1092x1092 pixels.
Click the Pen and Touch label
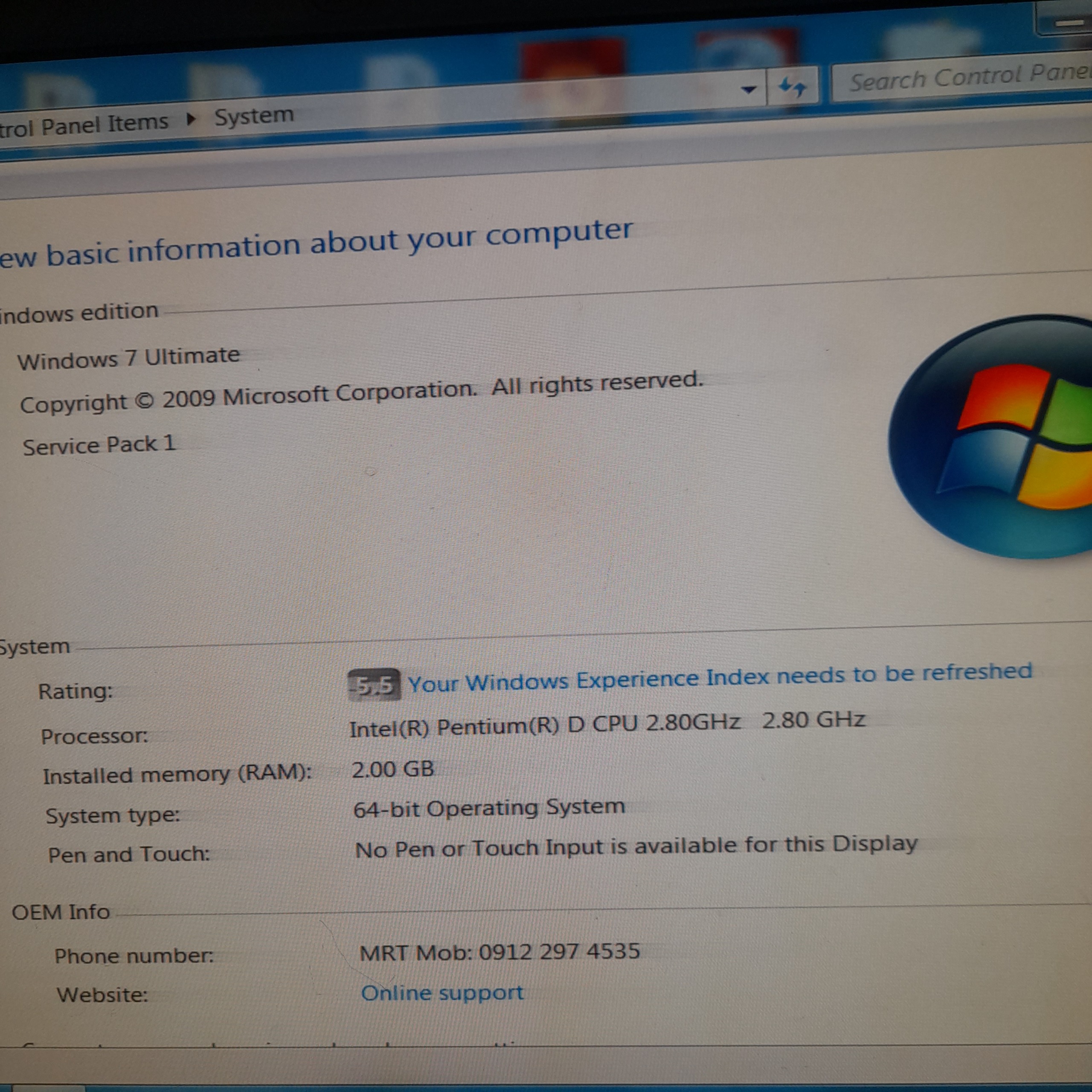pos(129,854)
